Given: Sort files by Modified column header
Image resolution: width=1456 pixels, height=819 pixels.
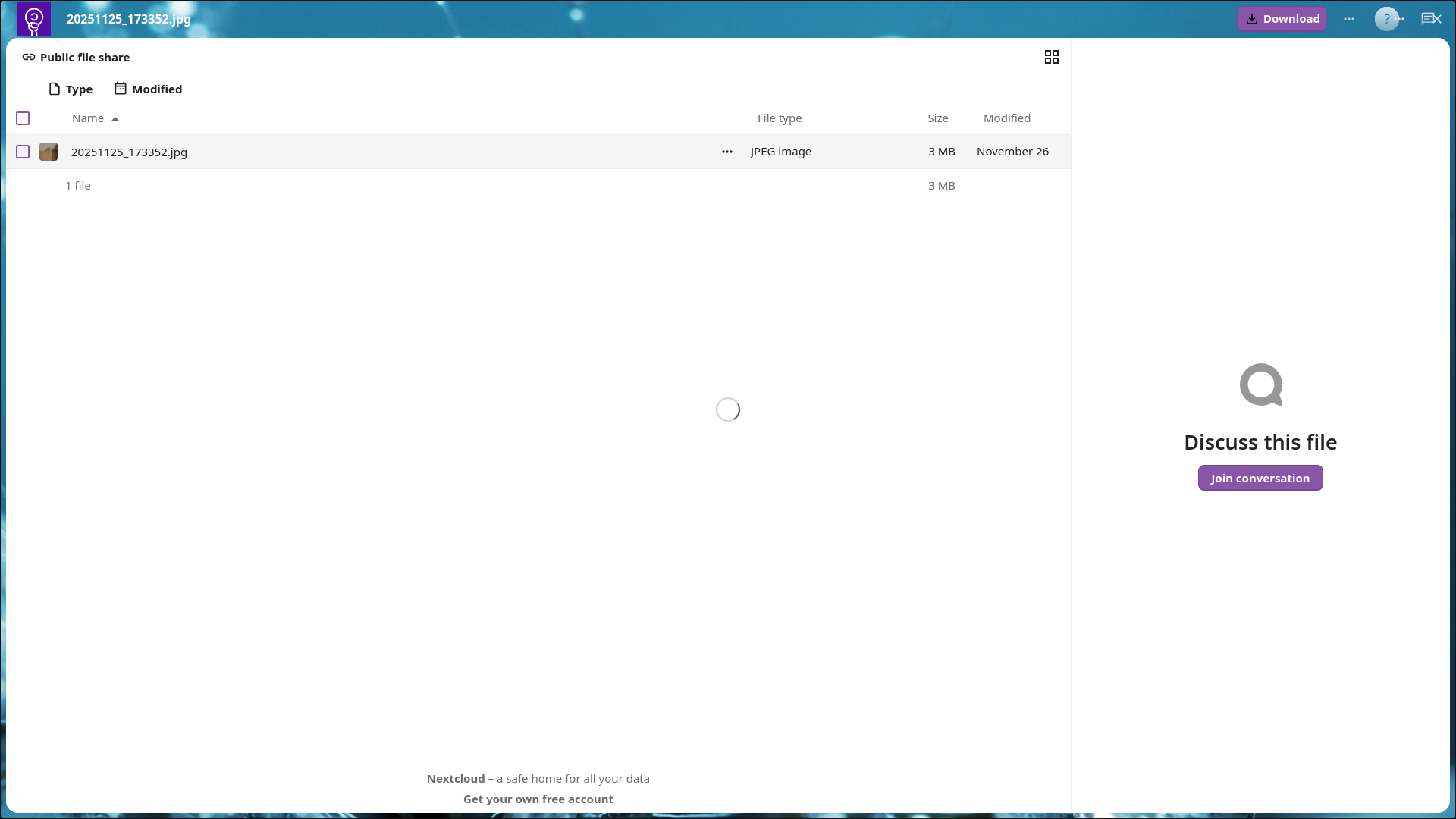Looking at the screenshot, I should (1006, 118).
